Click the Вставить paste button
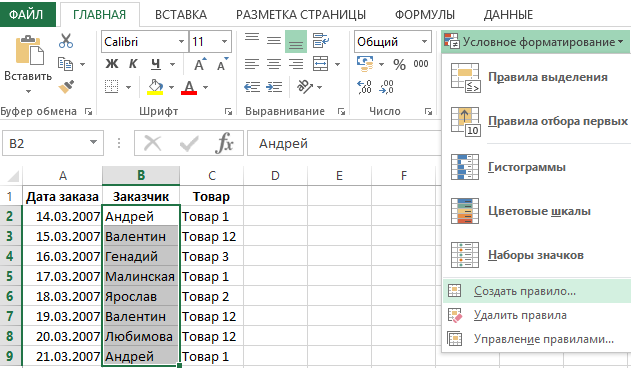The height and width of the screenshot is (368, 631). (x=28, y=64)
